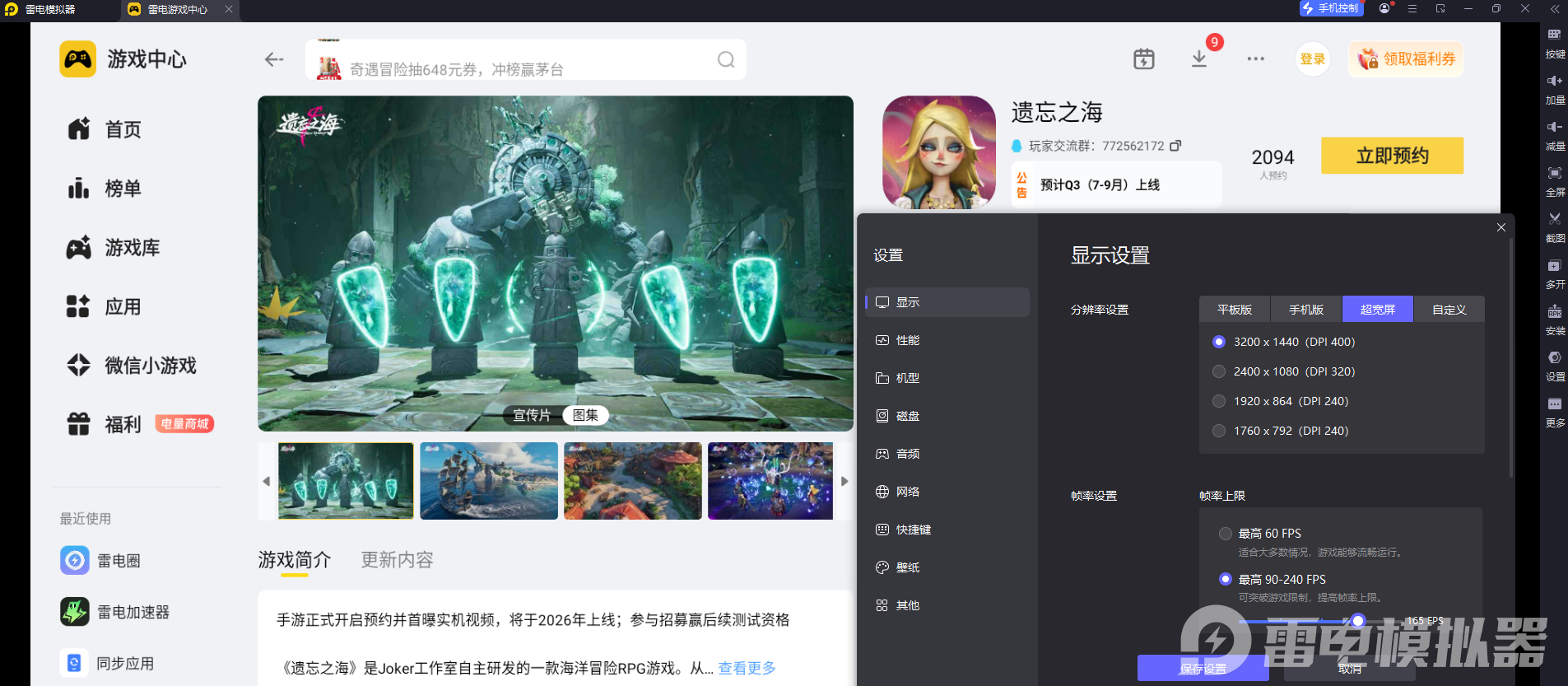Click the shrink-window icon in the title bar
This screenshot has height=686, width=1568.
coord(1440,8)
